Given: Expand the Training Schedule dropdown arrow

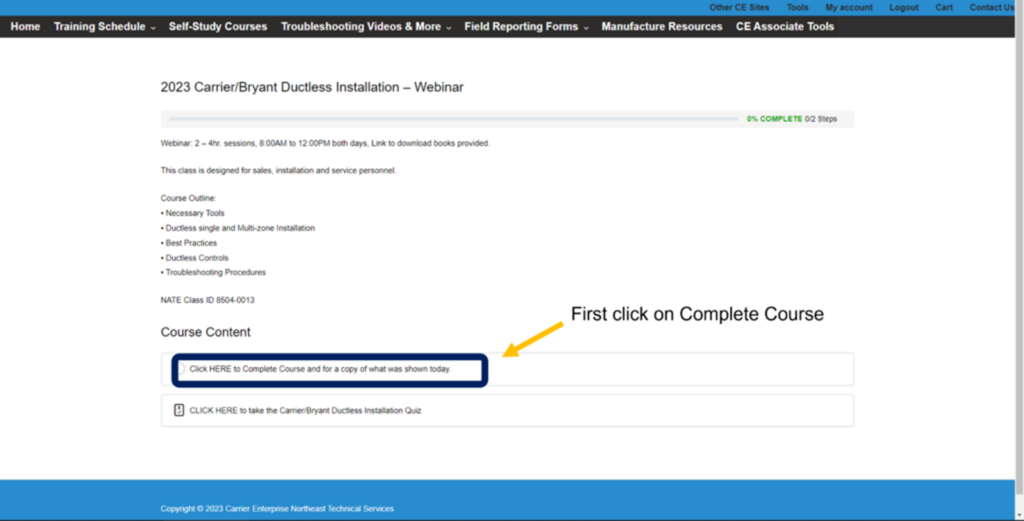Looking at the screenshot, I should [153, 28].
